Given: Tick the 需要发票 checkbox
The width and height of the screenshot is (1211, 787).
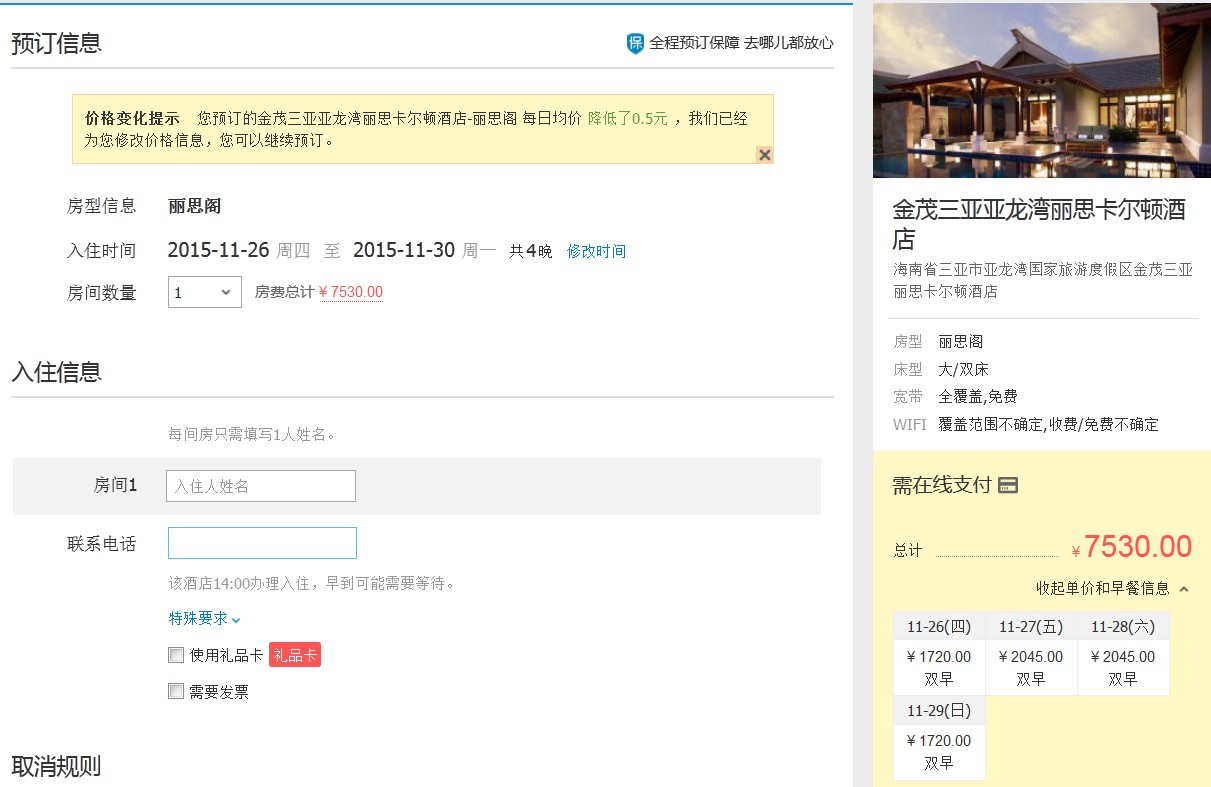Looking at the screenshot, I should [176, 691].
